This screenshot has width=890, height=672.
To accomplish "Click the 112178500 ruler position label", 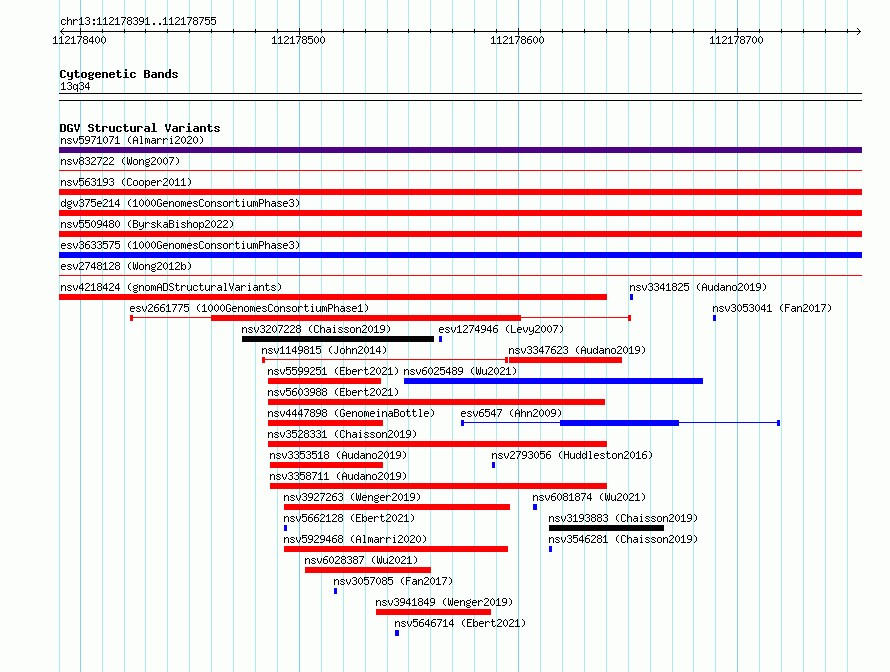I will click(x=298, y=40).
